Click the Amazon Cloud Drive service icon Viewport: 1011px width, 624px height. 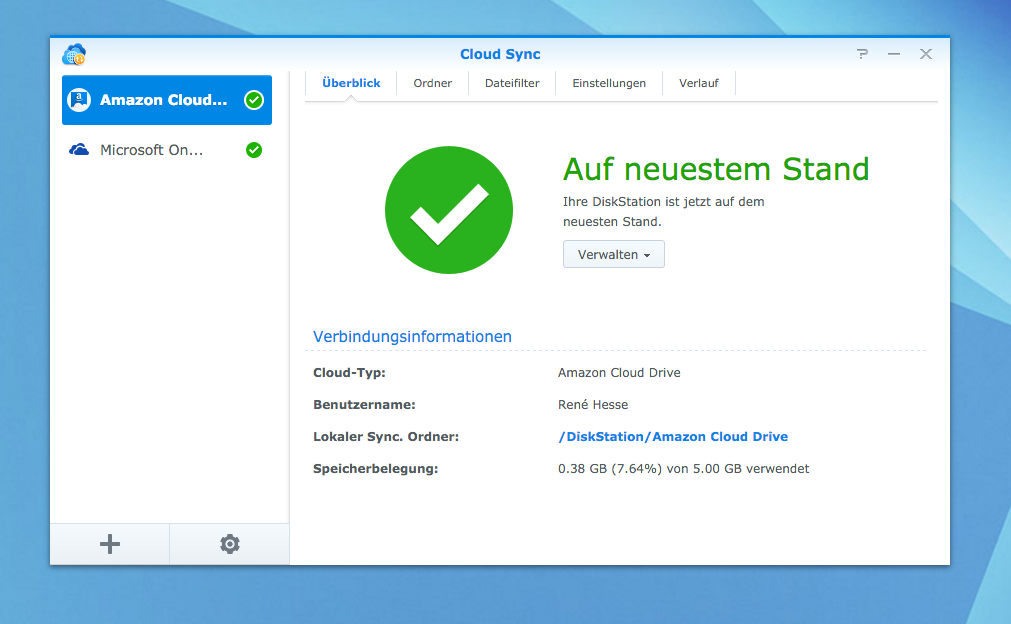click(79, 100)
